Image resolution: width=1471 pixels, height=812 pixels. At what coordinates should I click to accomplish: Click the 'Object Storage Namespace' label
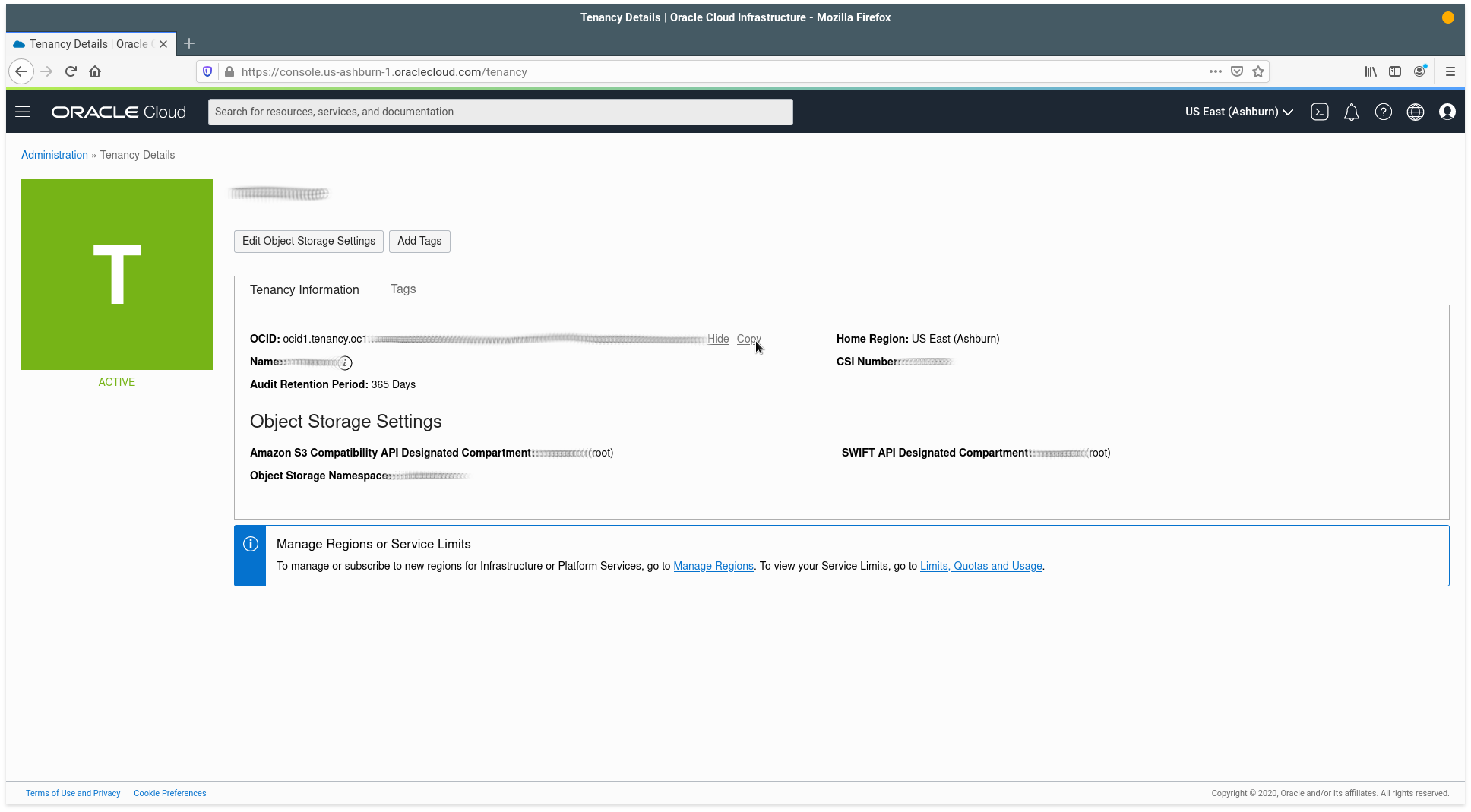pos(319,476)
